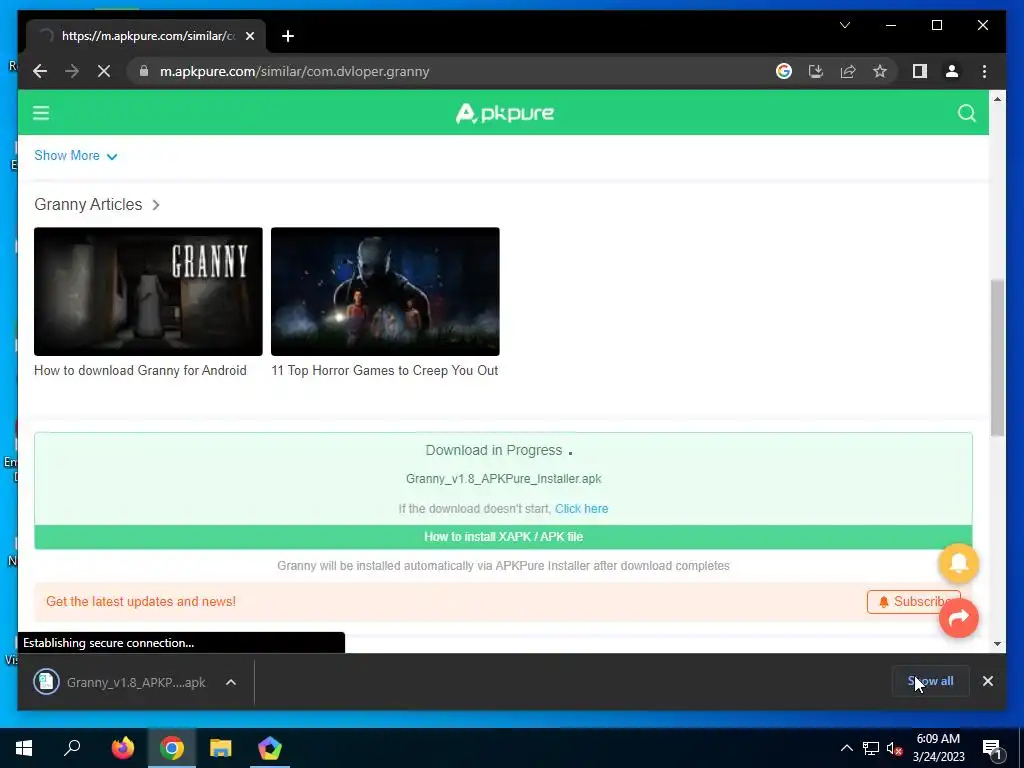Click the network tray icon
Screen dimensions: 1024x768
point(871,748)
